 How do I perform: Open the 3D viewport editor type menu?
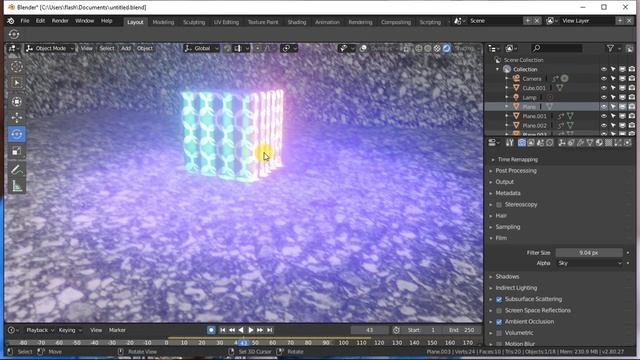[13, 48]
